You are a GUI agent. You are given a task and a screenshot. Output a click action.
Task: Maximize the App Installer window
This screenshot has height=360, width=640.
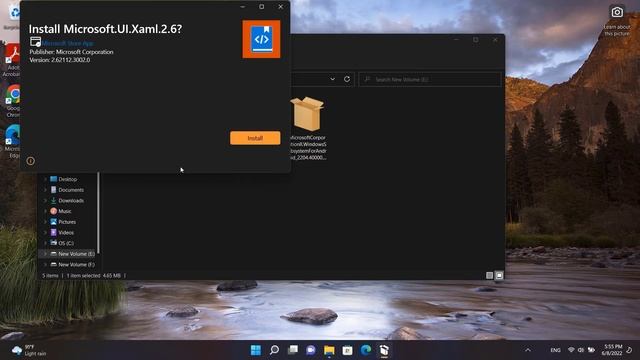(x=262, y=7)
